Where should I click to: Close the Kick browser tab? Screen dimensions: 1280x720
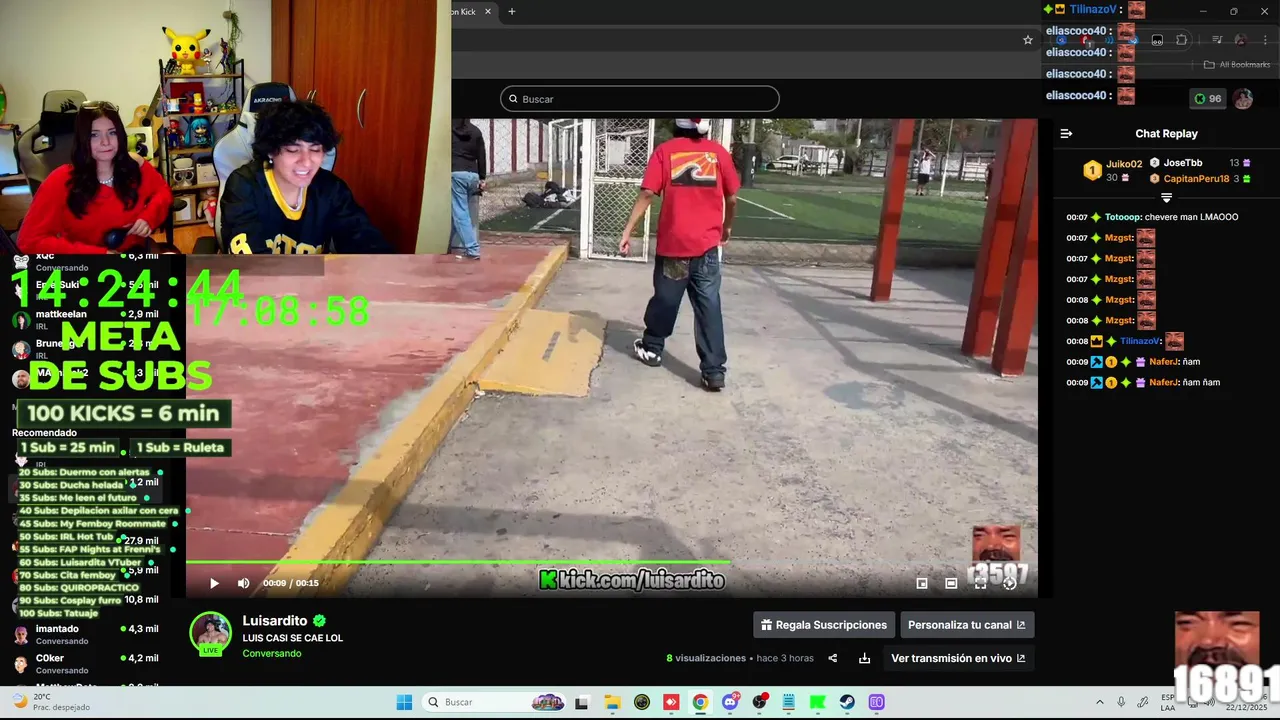[488, 11]
